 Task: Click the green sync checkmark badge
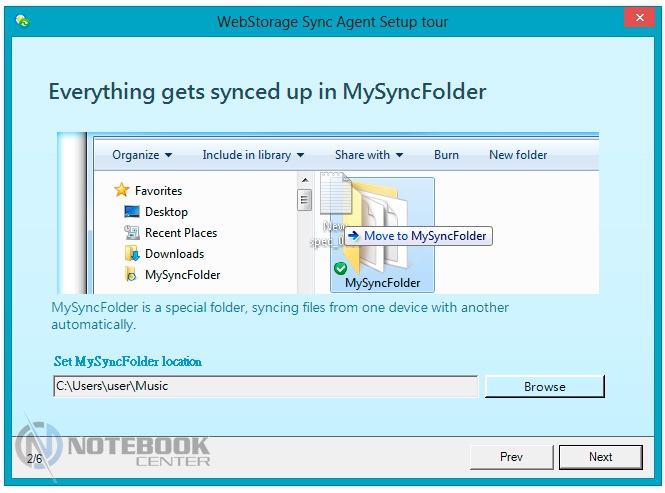(x=341, y=269)
